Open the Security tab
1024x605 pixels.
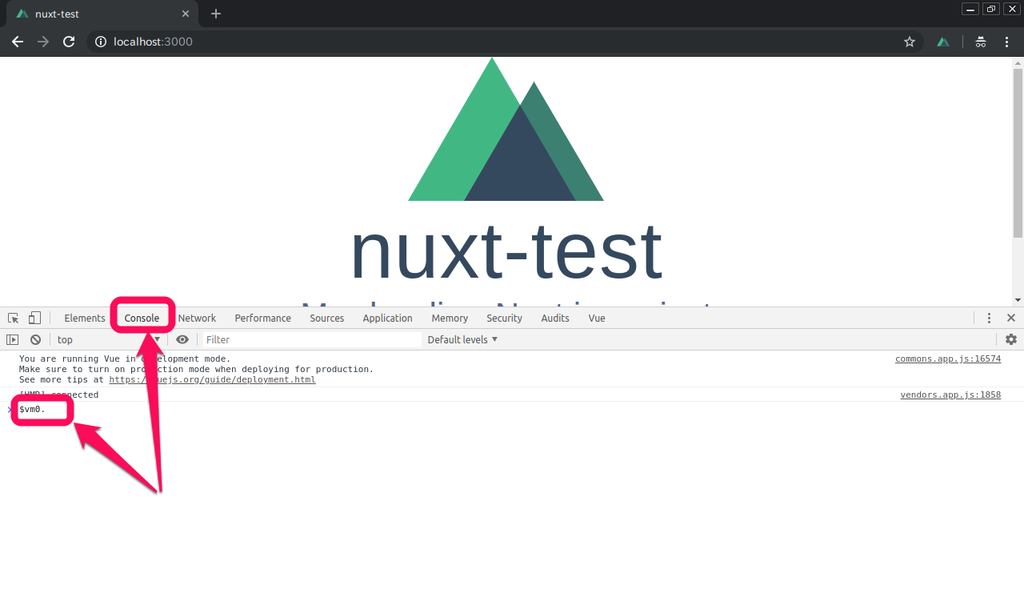504,318
